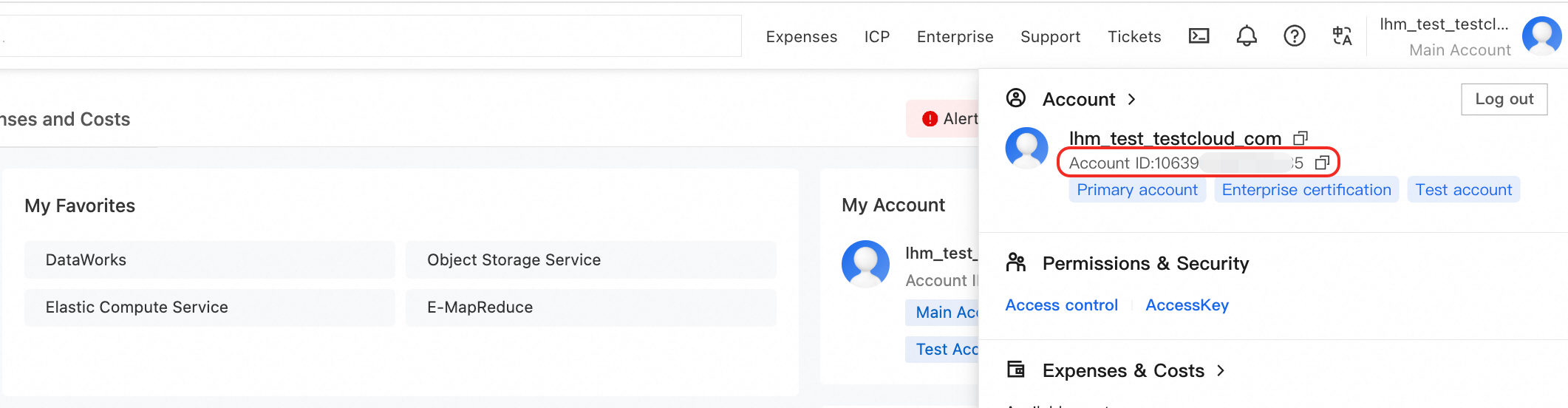Open DataWorks from My Favorites
The height and width of the screenshot is (408, 1568).
tap(210, 259)
